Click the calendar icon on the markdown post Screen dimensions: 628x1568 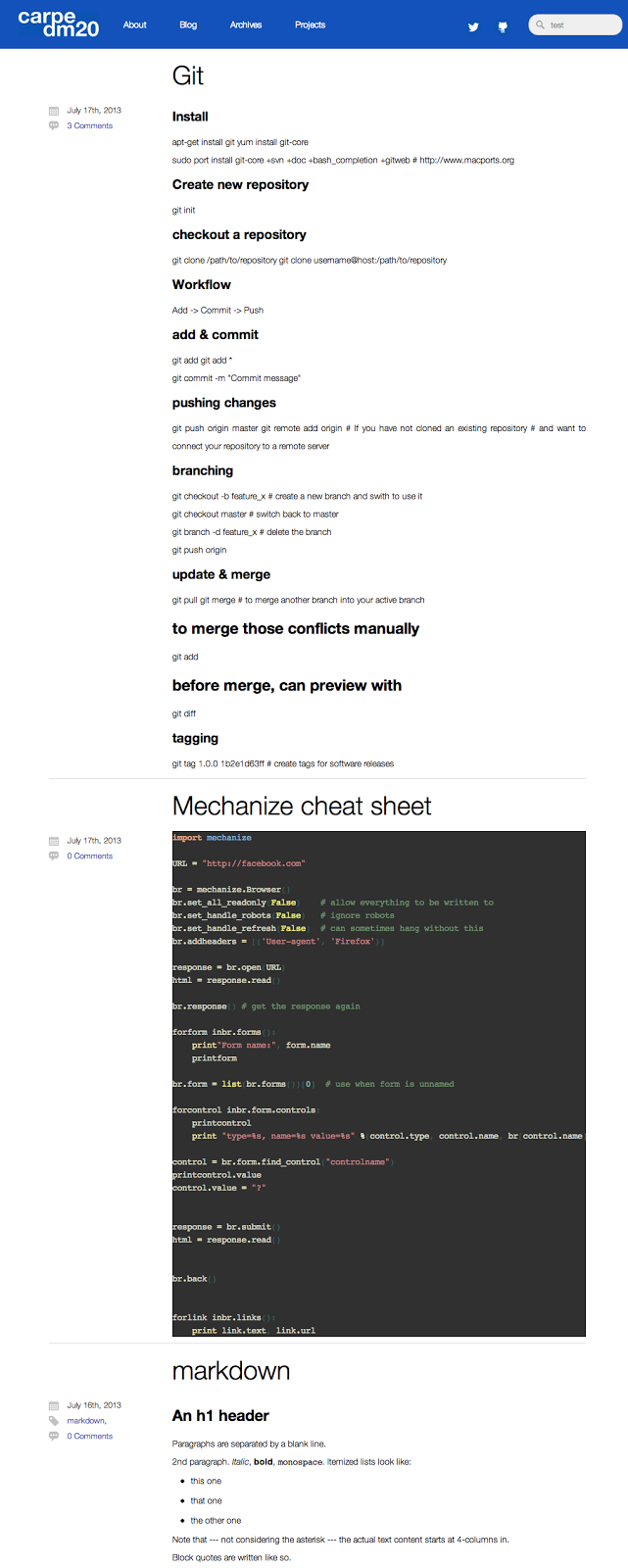tap(53, 1404)
